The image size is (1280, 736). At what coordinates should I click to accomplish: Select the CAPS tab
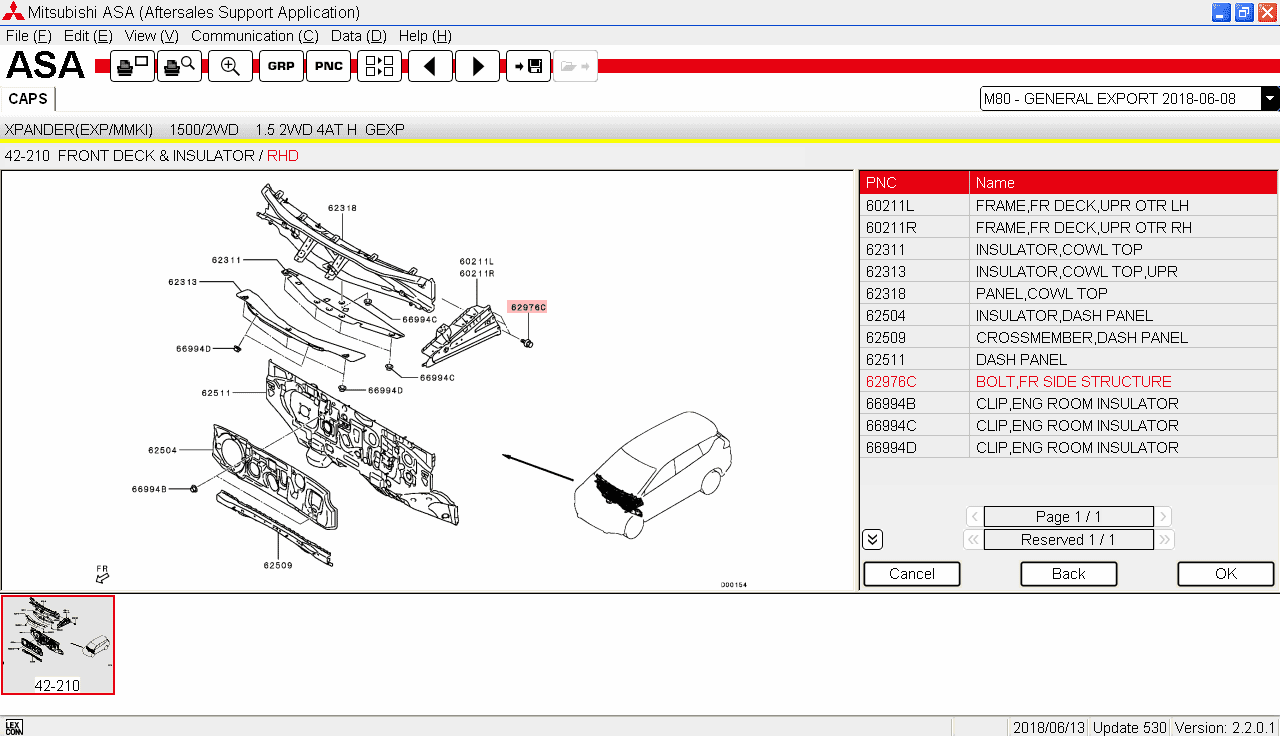[x=28, y=99]
